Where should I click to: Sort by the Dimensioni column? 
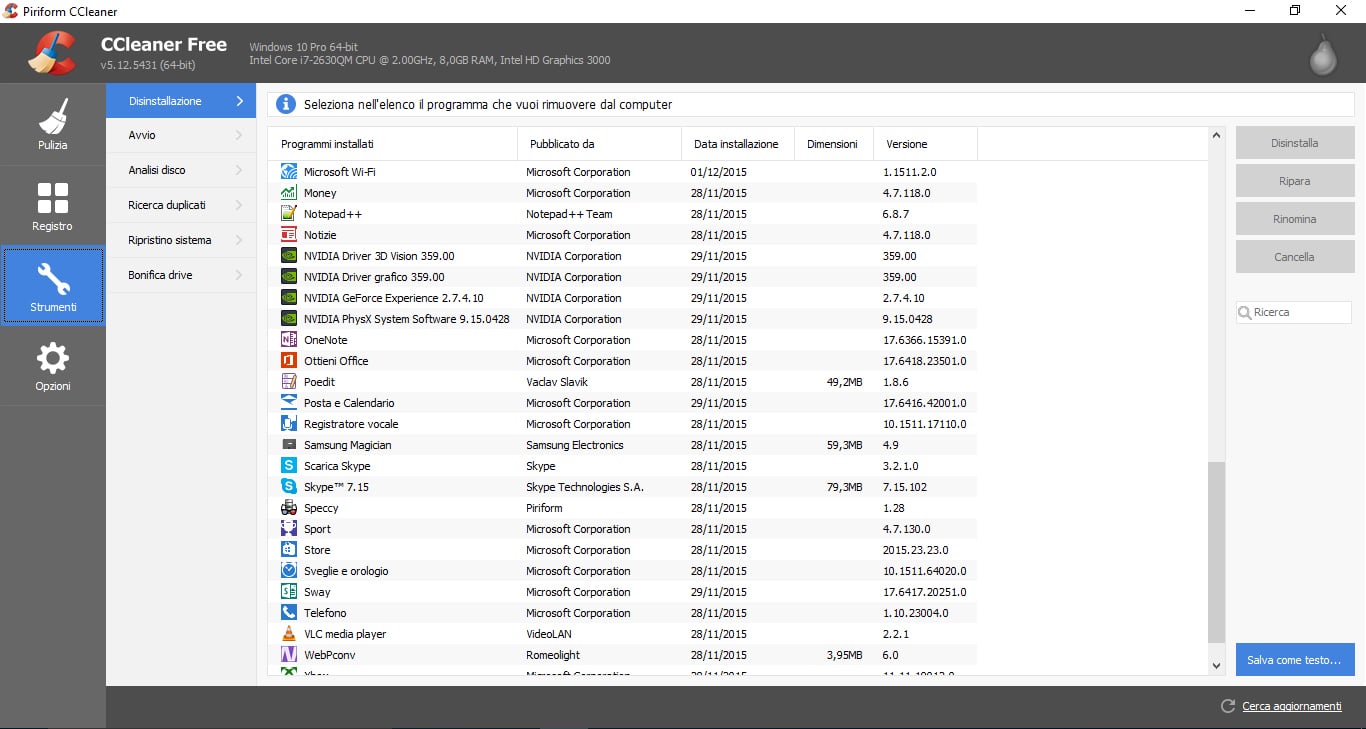point(832,143)
